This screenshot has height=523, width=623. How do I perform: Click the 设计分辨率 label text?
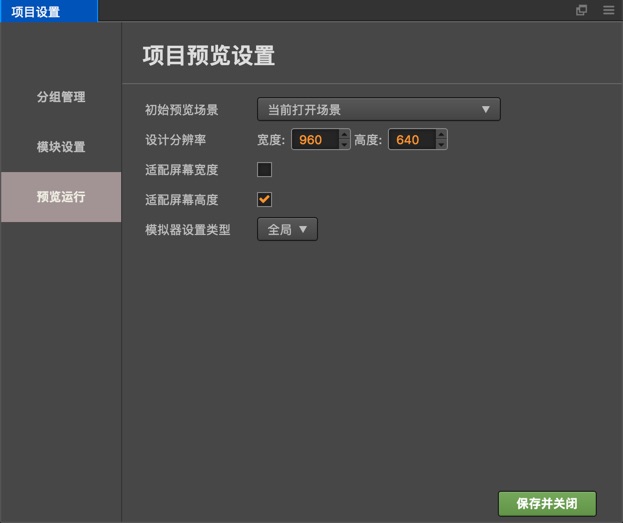[x=175, y=140]
